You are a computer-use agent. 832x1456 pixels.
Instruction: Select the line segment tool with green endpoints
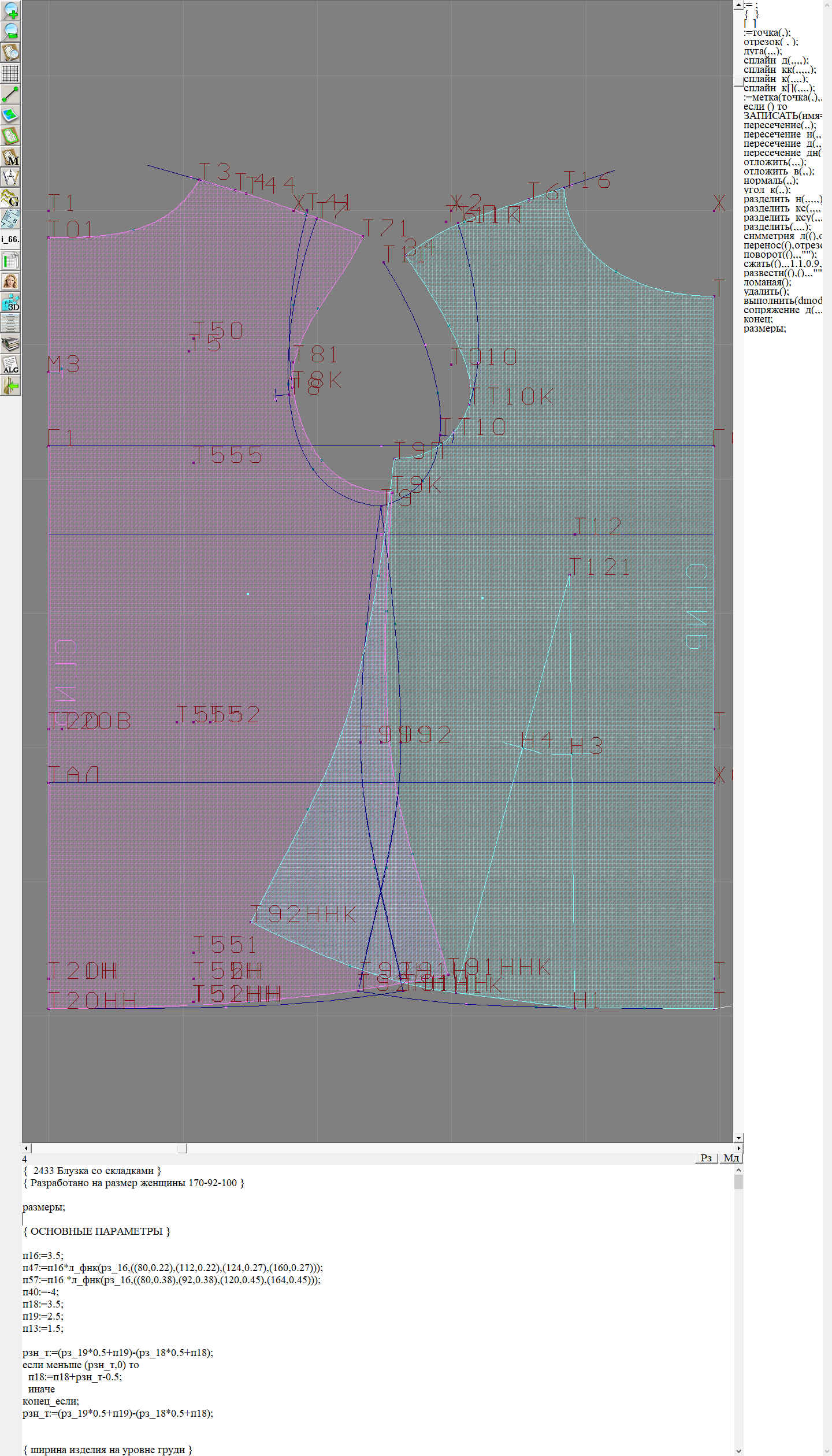10,94
